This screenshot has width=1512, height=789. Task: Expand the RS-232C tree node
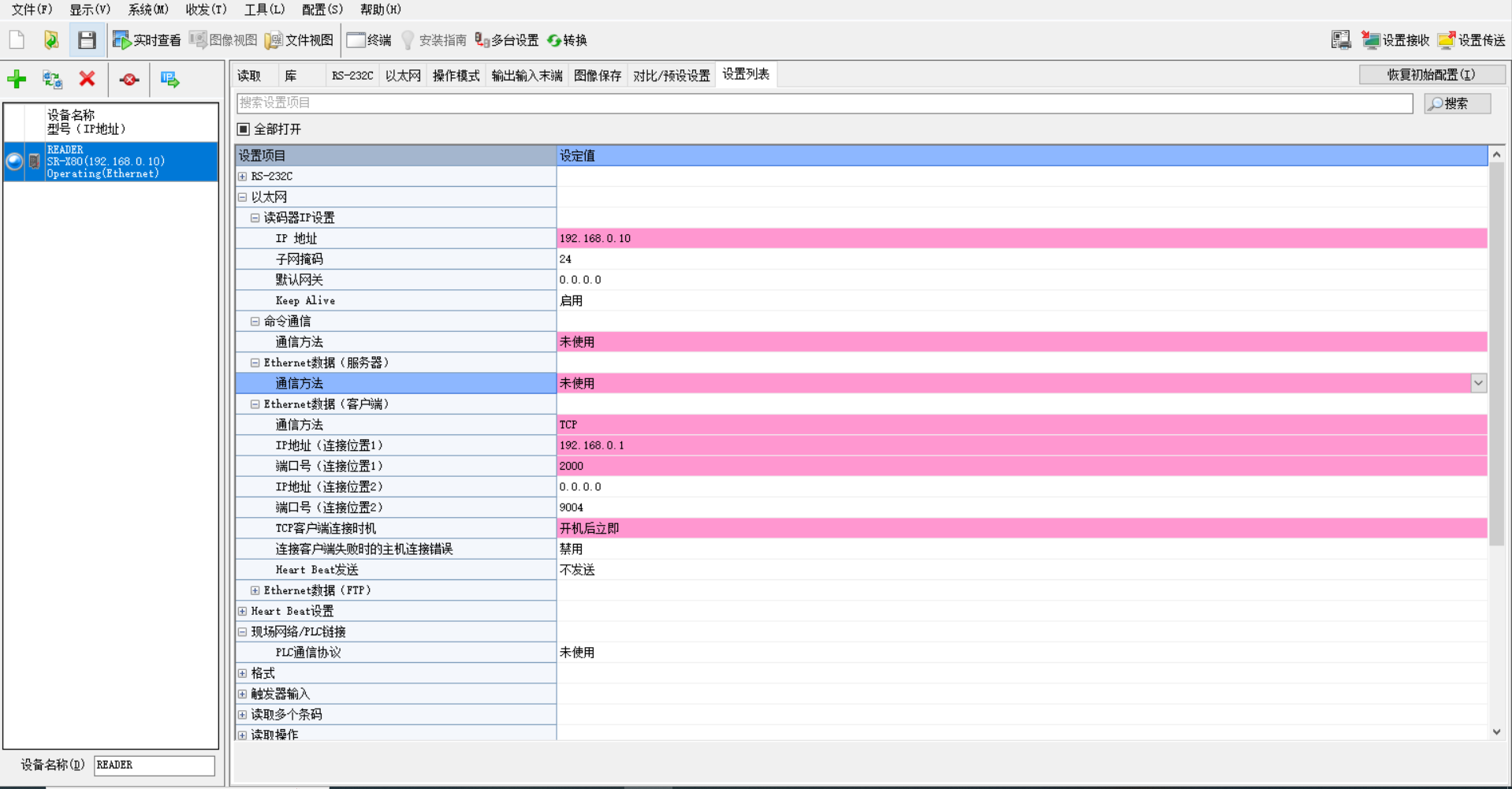click(243, 177)
